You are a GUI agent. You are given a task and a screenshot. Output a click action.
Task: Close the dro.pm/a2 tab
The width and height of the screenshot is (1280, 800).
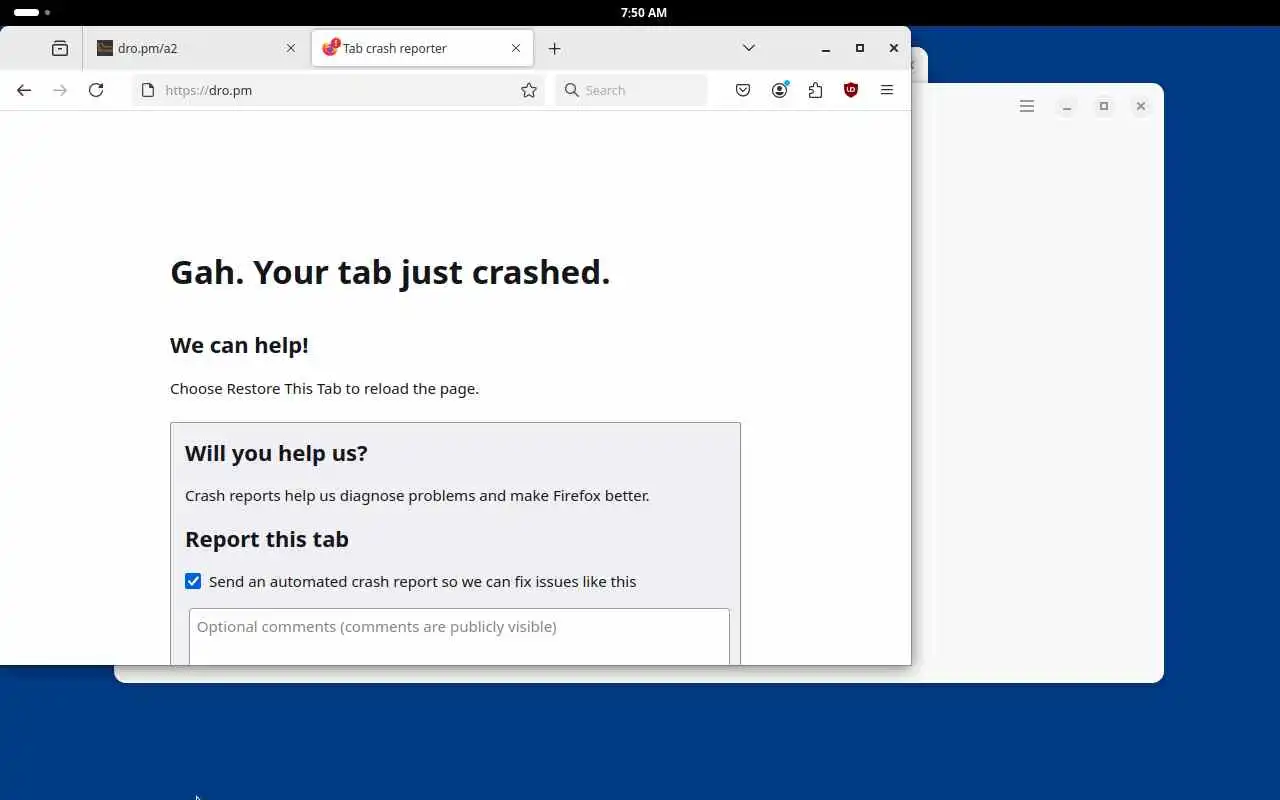pyautogui.click(x=291, y=48)
